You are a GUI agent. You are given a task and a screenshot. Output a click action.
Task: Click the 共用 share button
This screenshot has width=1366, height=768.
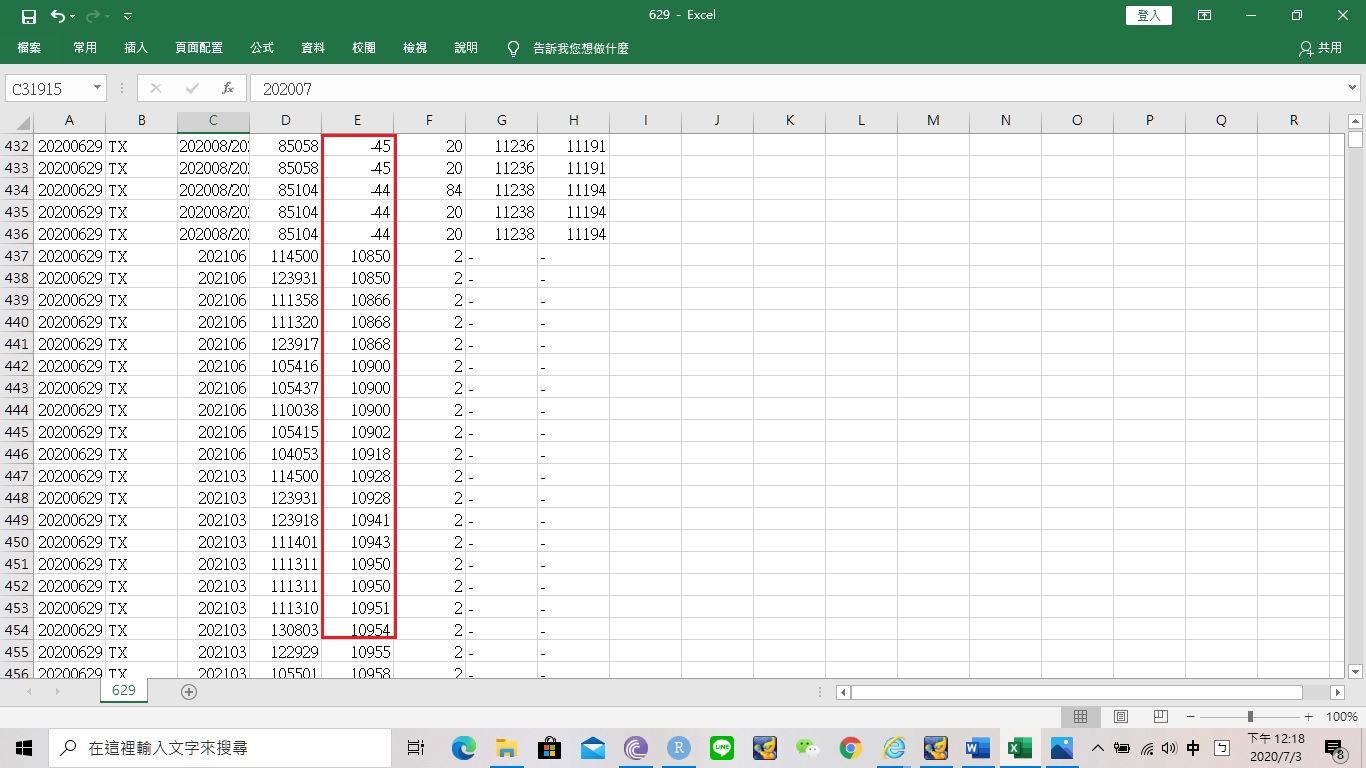click(1320, 48)
